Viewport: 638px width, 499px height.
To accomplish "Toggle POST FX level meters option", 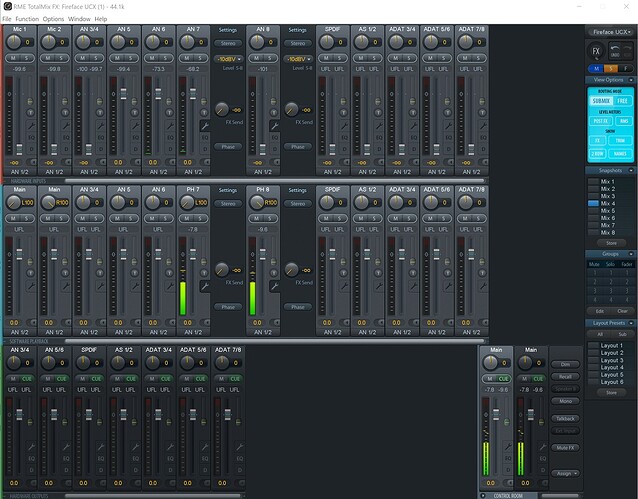I will (x=601, y=121).
